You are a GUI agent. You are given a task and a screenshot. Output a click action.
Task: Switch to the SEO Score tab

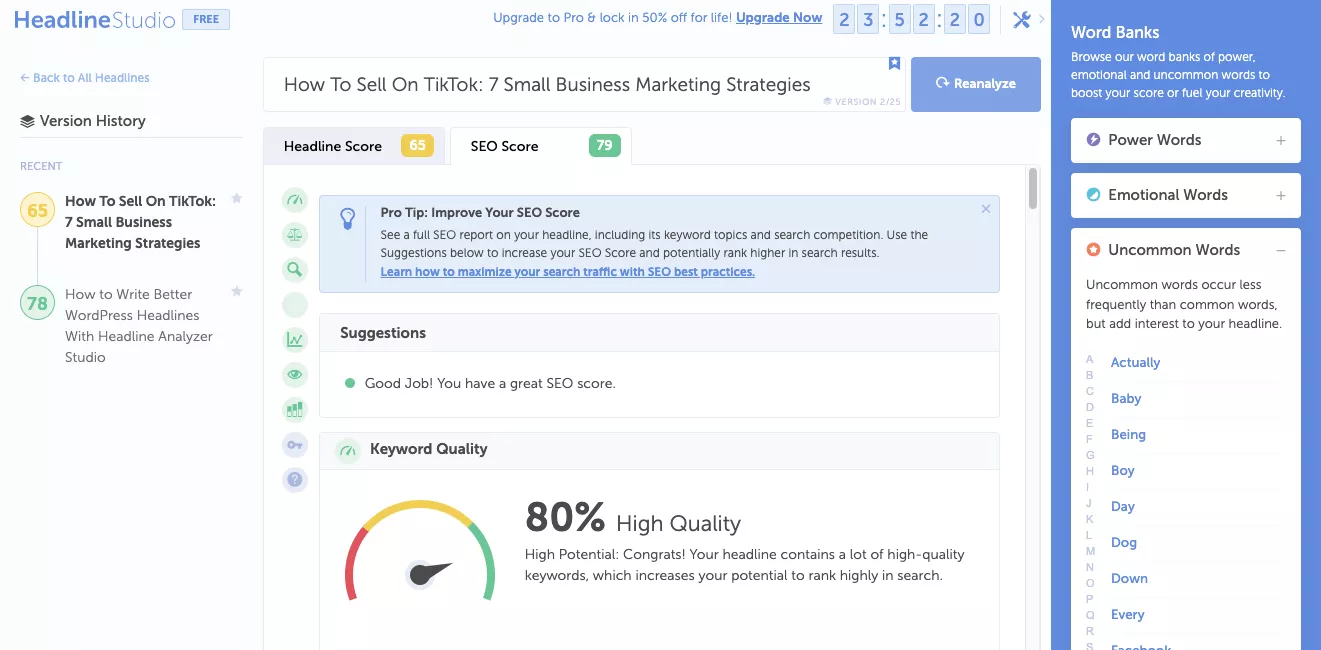541,146
